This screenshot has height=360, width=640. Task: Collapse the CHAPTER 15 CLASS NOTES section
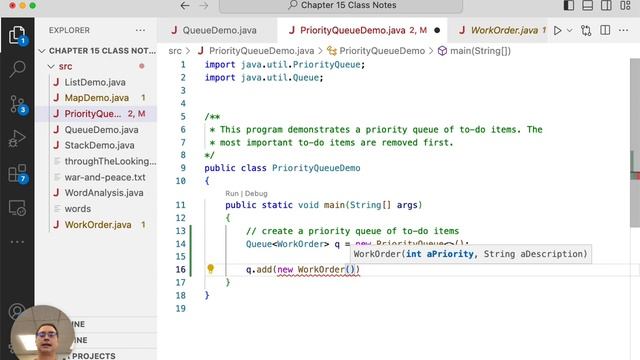(x=97, y=51)
